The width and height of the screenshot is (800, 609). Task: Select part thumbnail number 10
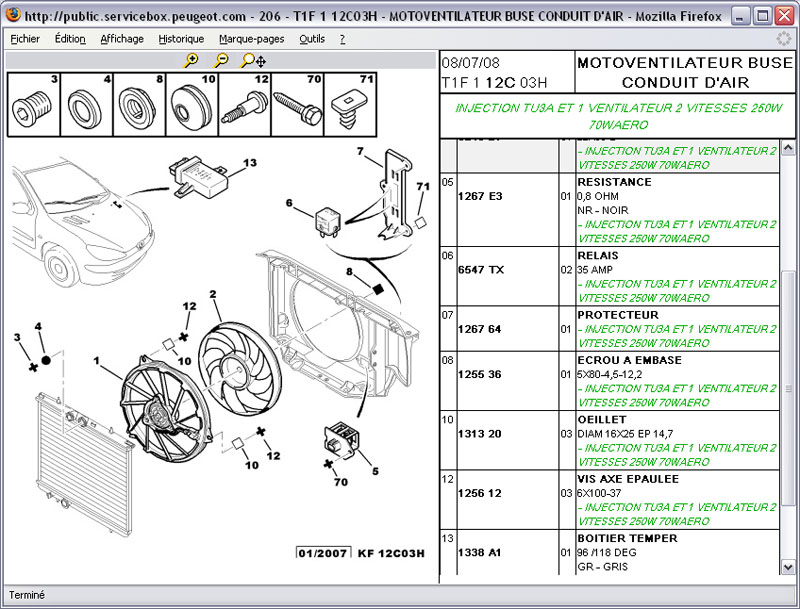[x=192, y=105]
